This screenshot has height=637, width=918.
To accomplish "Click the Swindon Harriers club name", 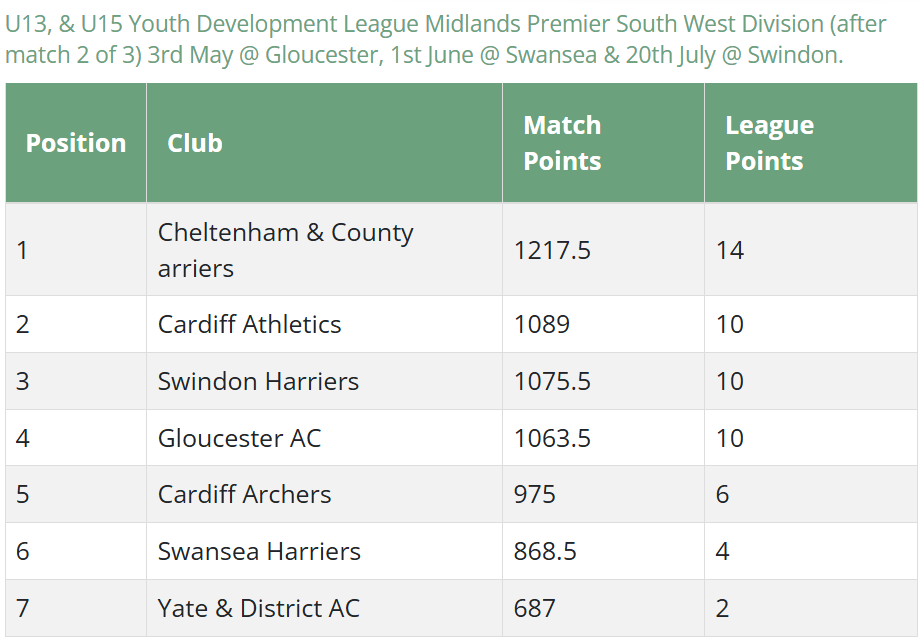I will coord(258,381).
